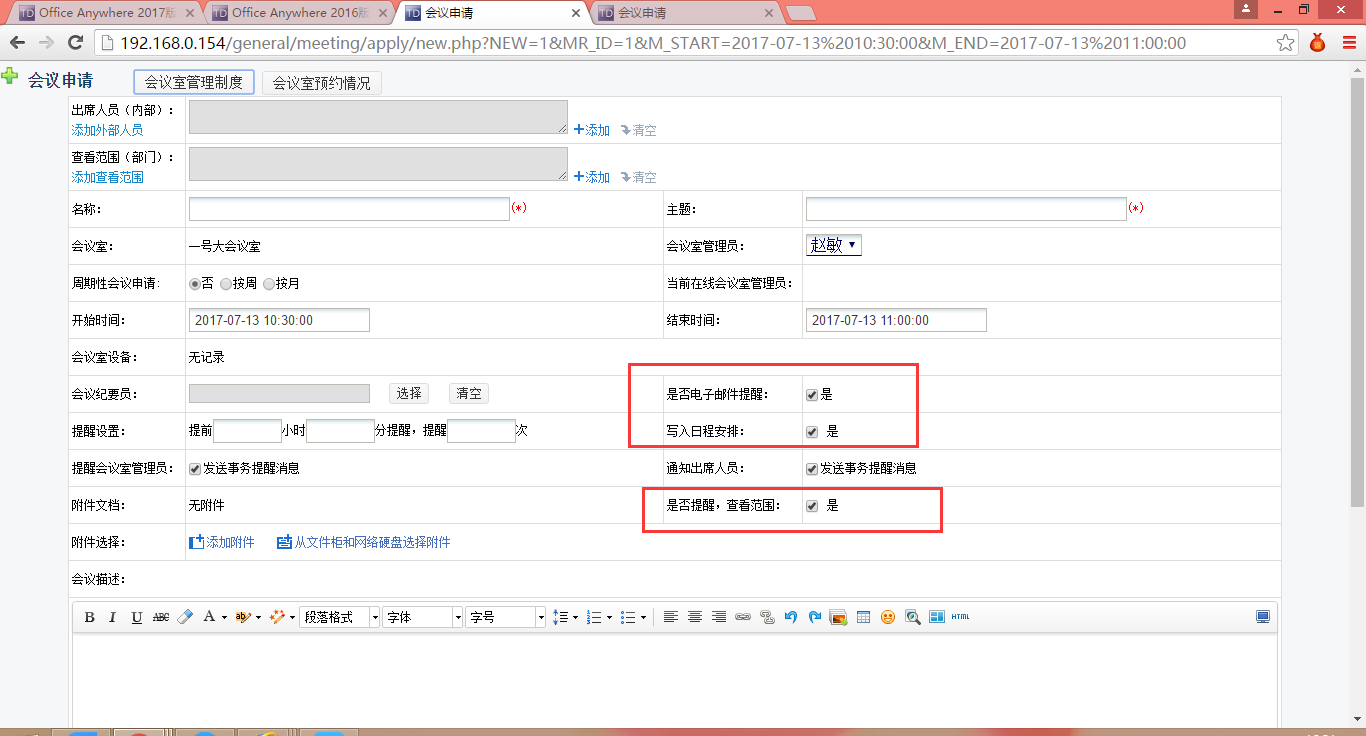Screen dimensions: 1366x736
Task: Open the 字号 font size dropdown
Action: tap(506, 618)
